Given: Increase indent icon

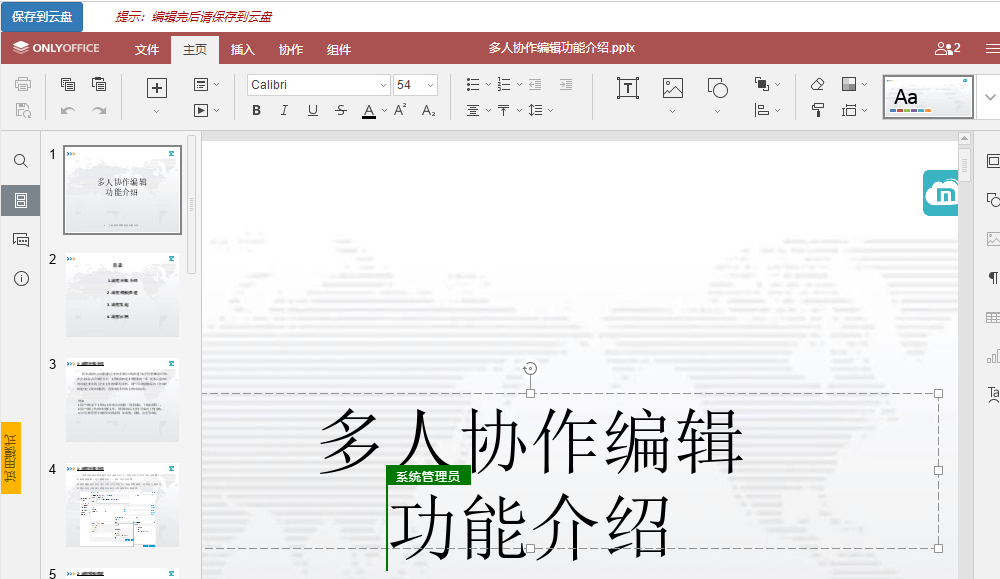Looking at the screenshot, I should point(566,84).
